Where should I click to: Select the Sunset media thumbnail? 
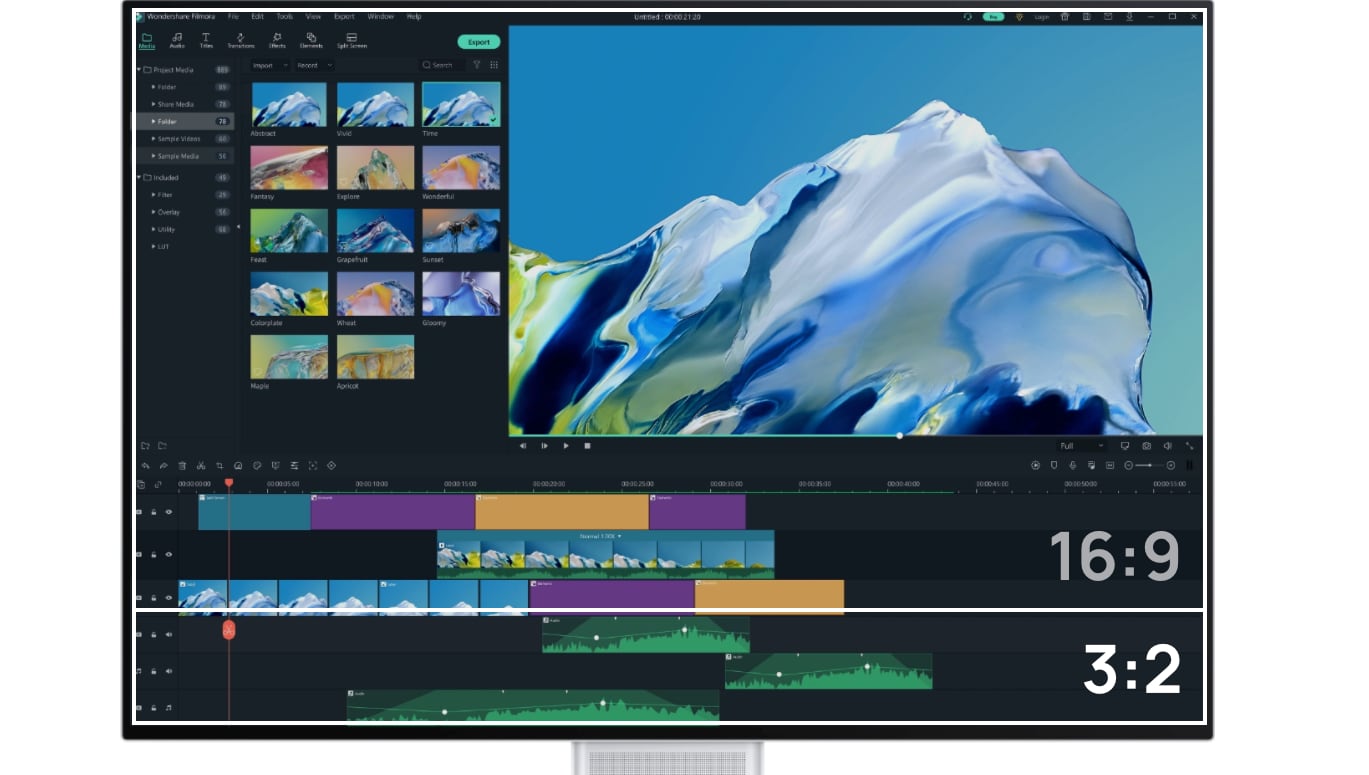click(461, 230)
